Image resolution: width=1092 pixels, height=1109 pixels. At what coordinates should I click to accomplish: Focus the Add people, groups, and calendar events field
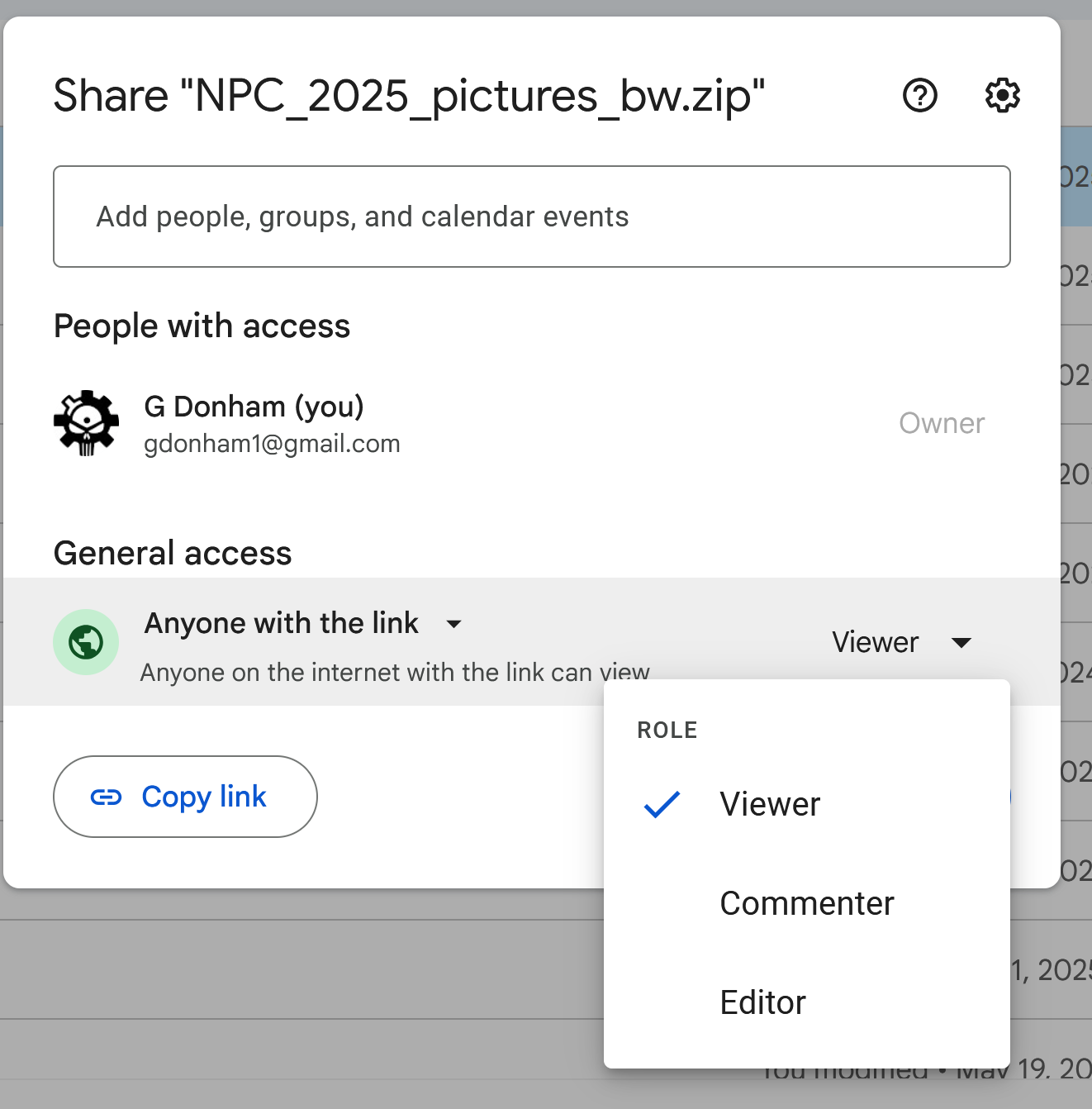pos(531,217)
